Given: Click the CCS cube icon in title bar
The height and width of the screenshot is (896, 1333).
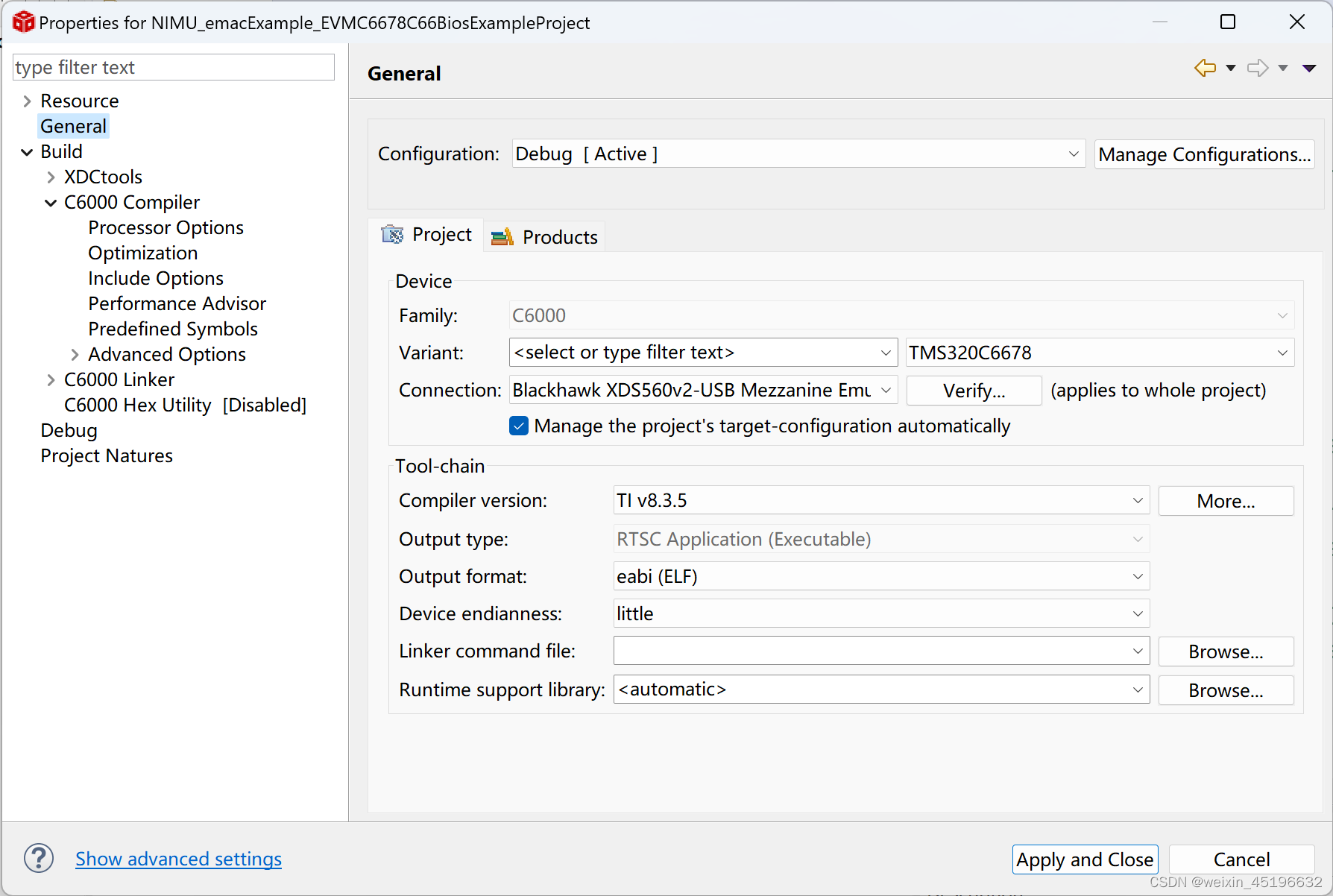Looking at the screenshot, I should coord(23,22).
